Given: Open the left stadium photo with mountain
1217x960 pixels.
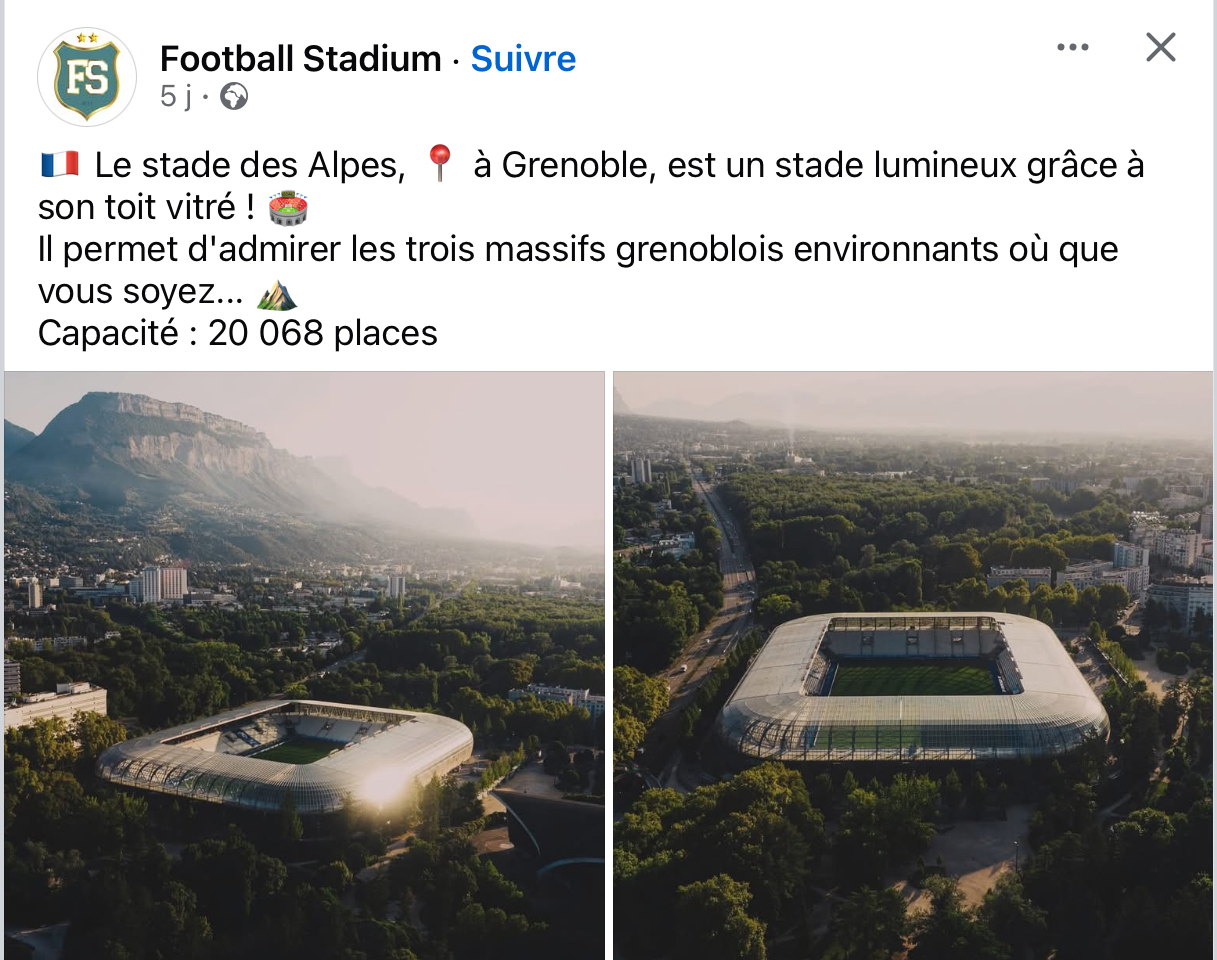Looking at the screenshot, I should pyautogui.click(x=304, y=665).
